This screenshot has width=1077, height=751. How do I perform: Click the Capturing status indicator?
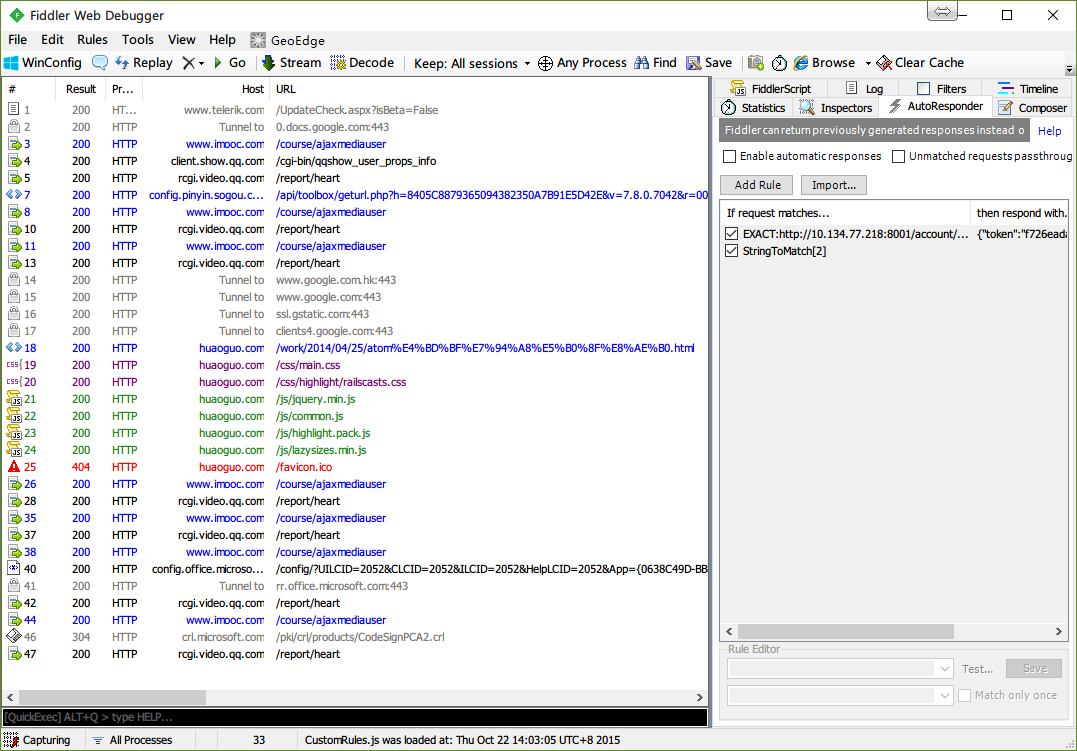point(36,740)
